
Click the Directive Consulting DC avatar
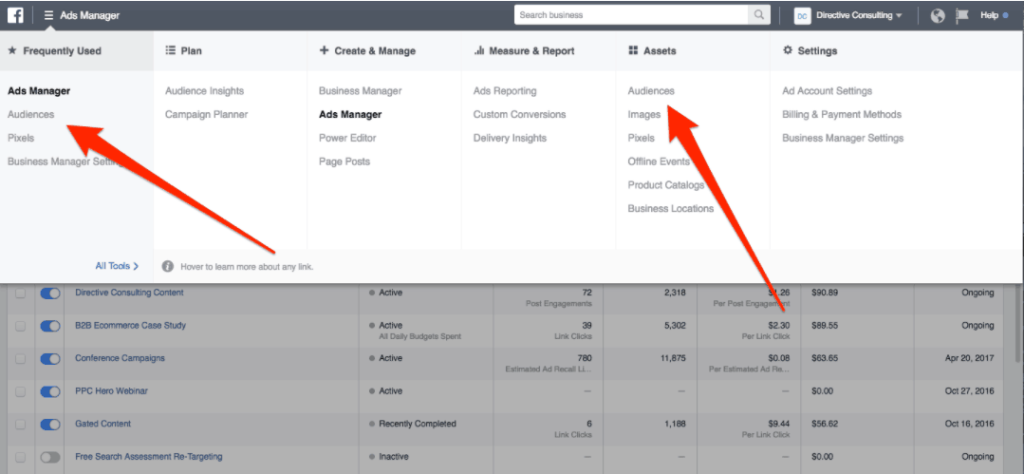click(x=802, y=16)
